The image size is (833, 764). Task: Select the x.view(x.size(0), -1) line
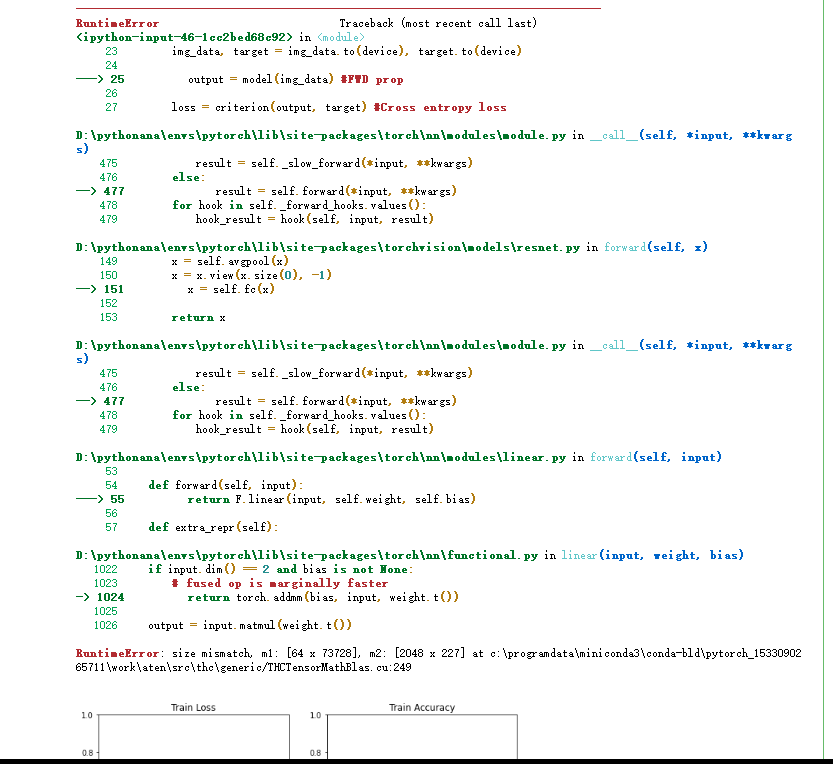251,275
